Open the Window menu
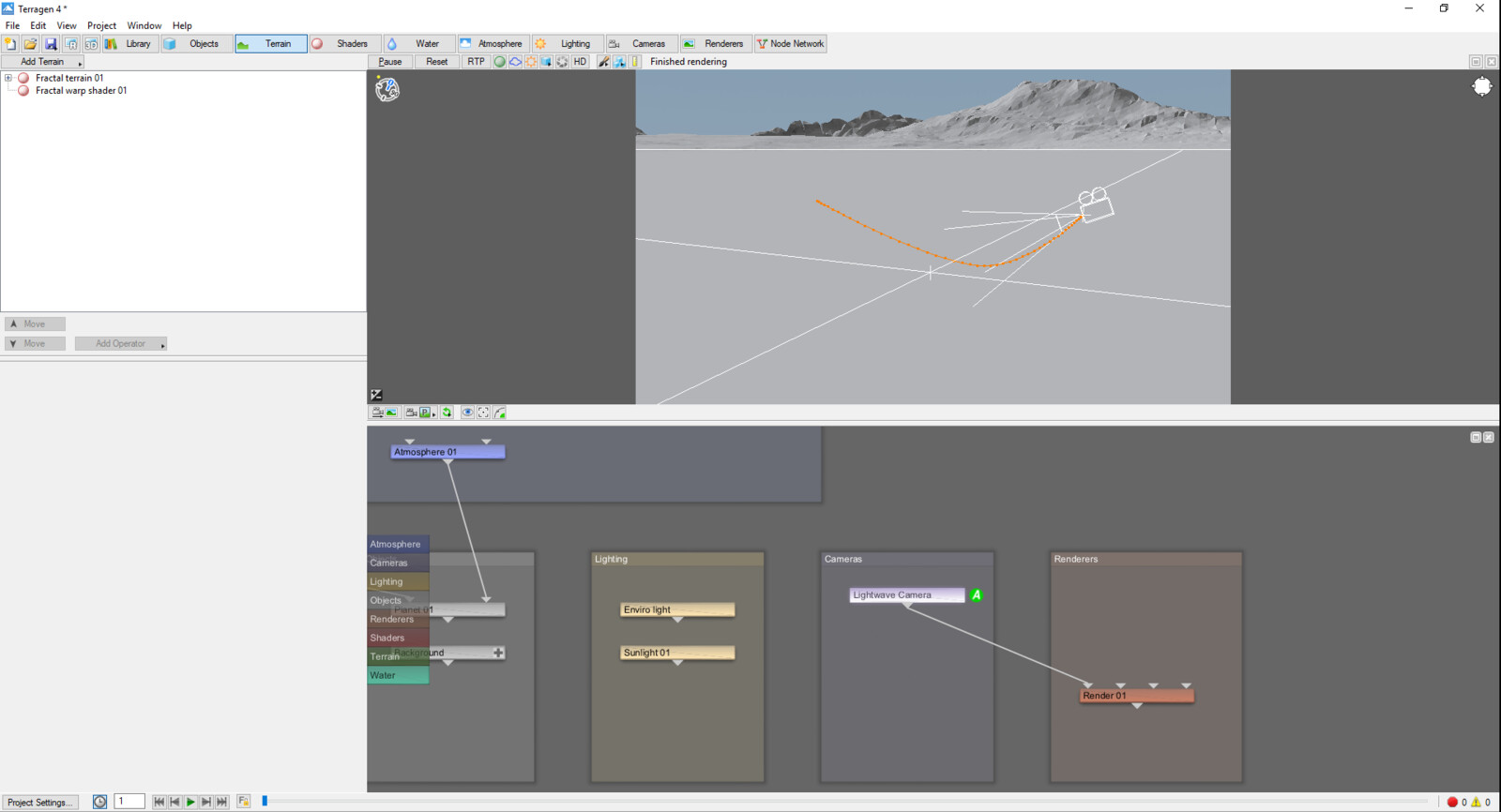Screen dimensions: 1501x812 tap(144, 25)
